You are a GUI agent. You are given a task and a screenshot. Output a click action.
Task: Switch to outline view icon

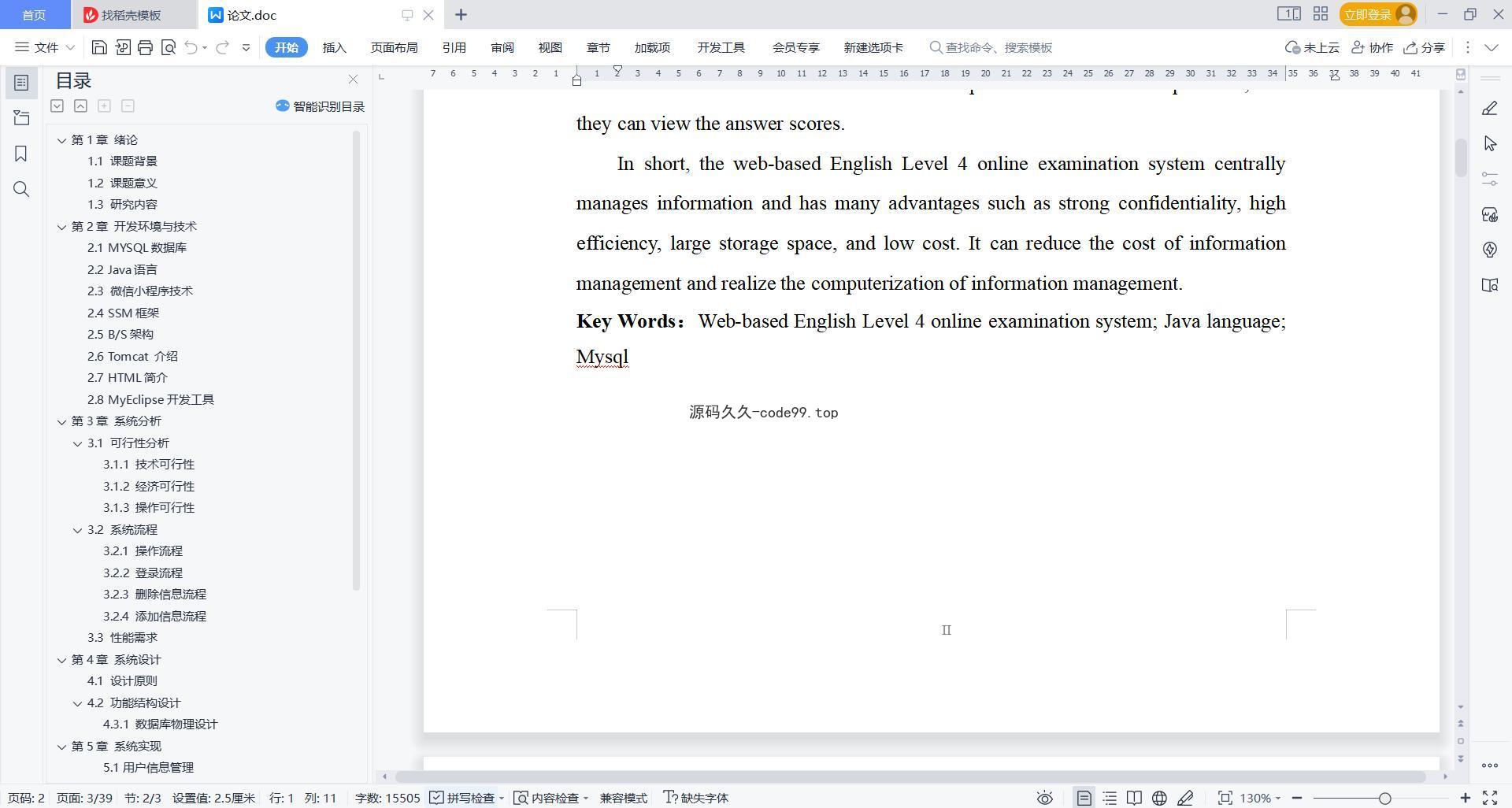pyautogui.click(x=1110, y=798)
